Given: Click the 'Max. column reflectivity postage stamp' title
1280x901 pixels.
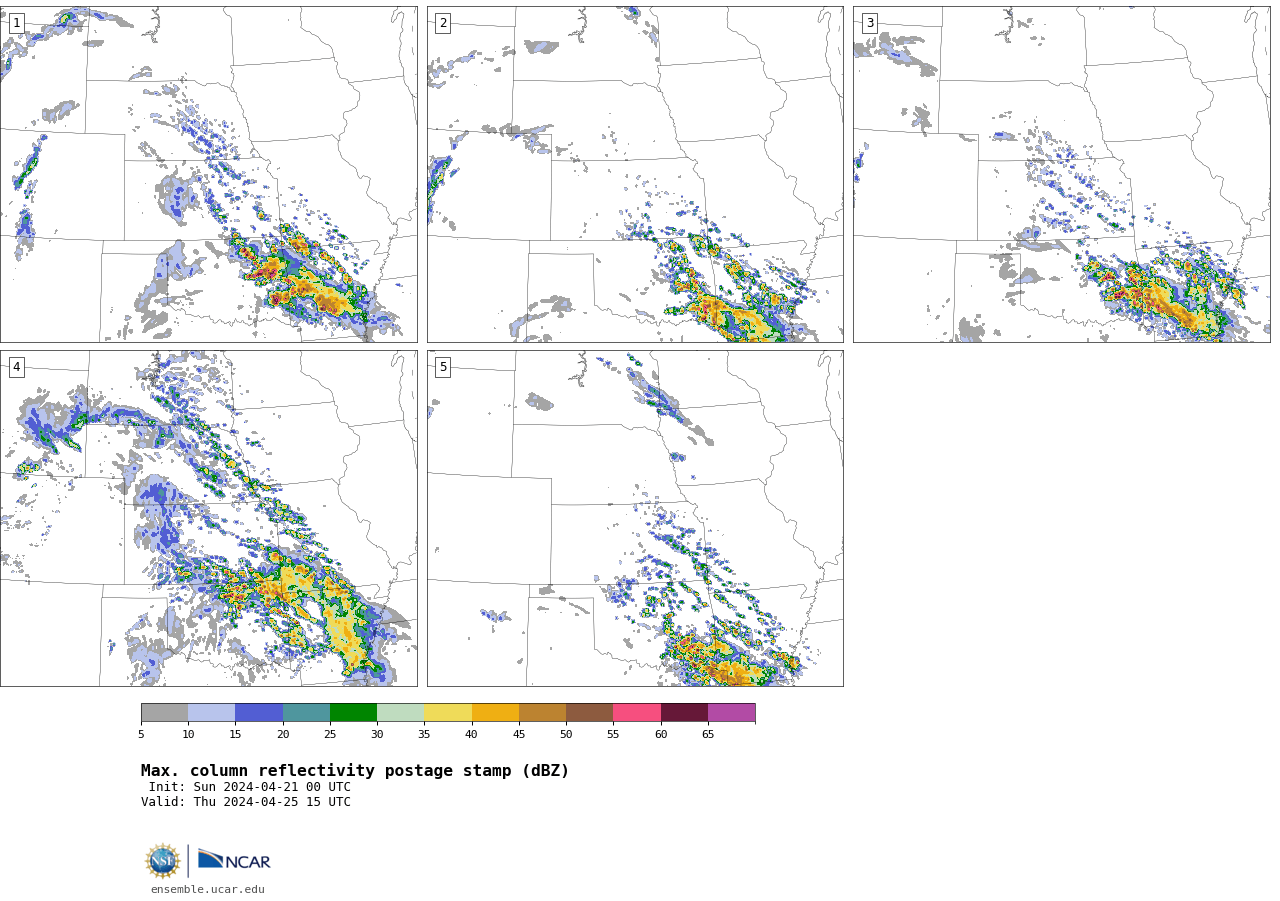Looking at the screenshot, I should [355, 771].
